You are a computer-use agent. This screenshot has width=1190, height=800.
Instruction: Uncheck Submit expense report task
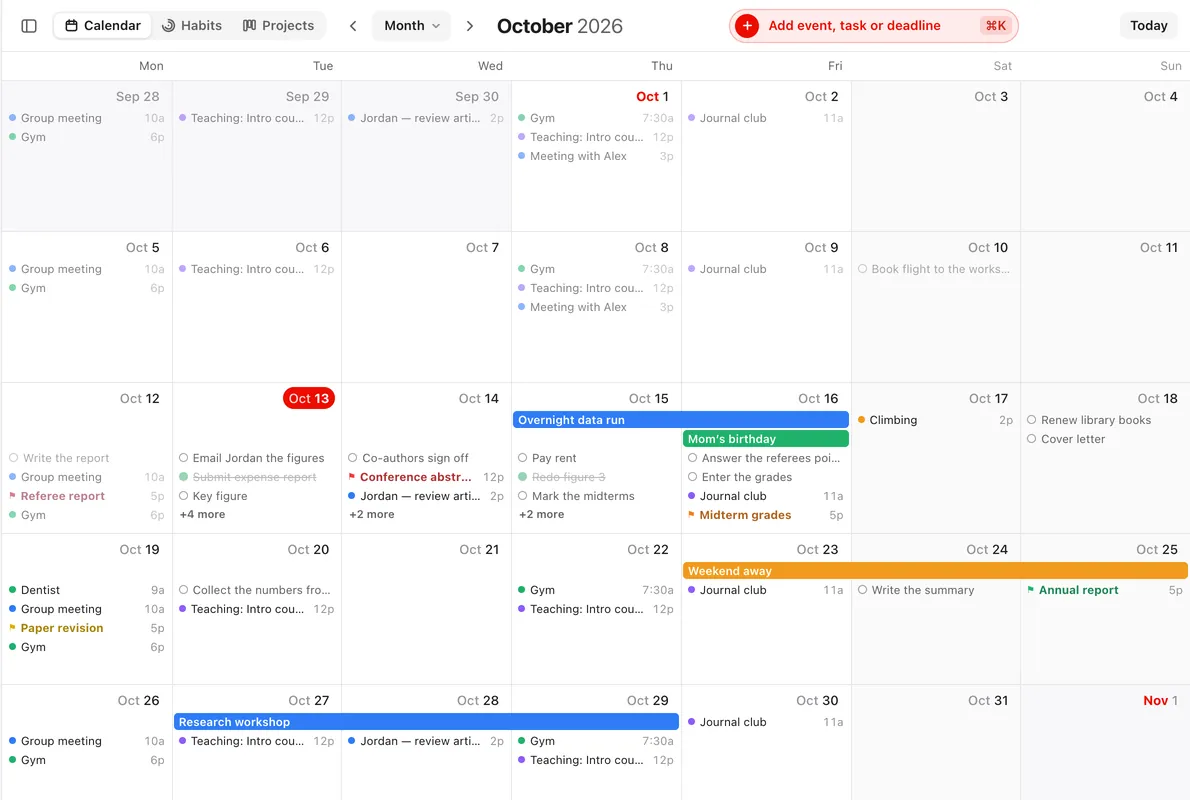click(184, 477)
